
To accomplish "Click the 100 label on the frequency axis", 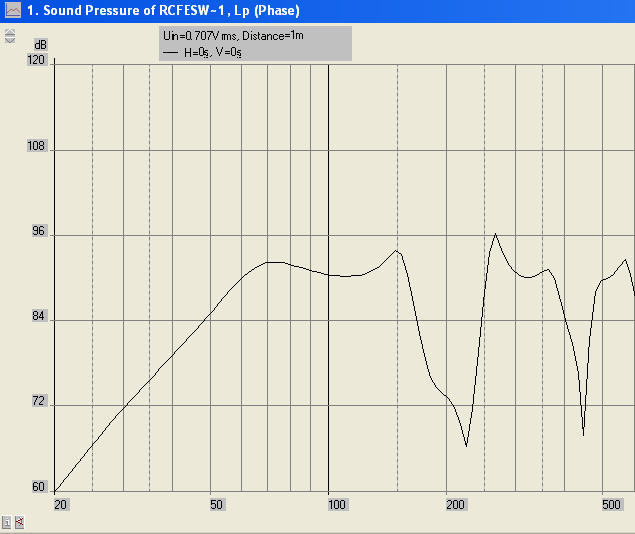I will pos(337,504).
